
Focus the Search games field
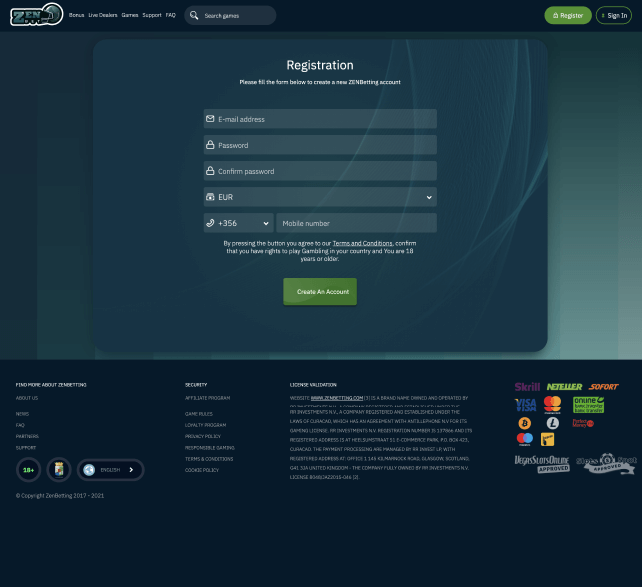point(230,16)
